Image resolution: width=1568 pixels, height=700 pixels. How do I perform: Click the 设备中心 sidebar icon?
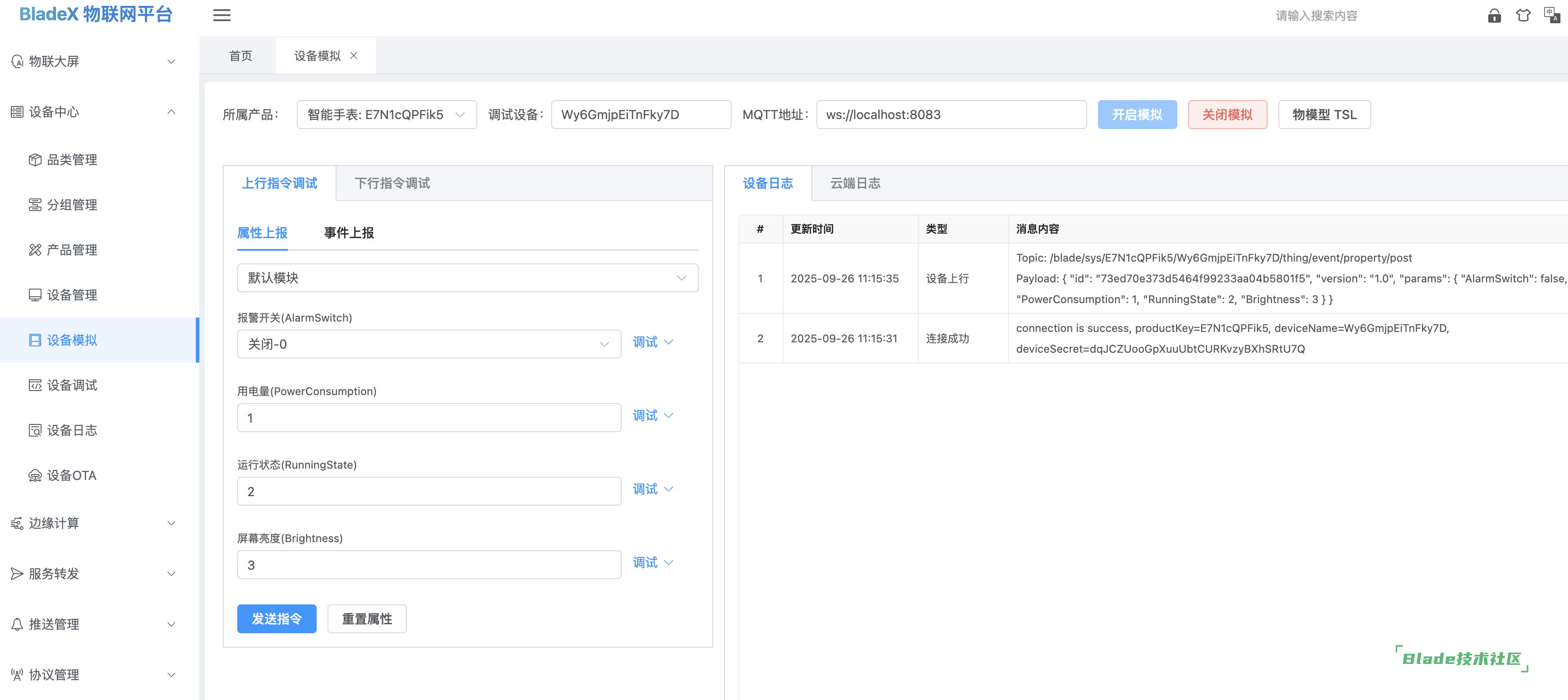[x=17, y=112]
